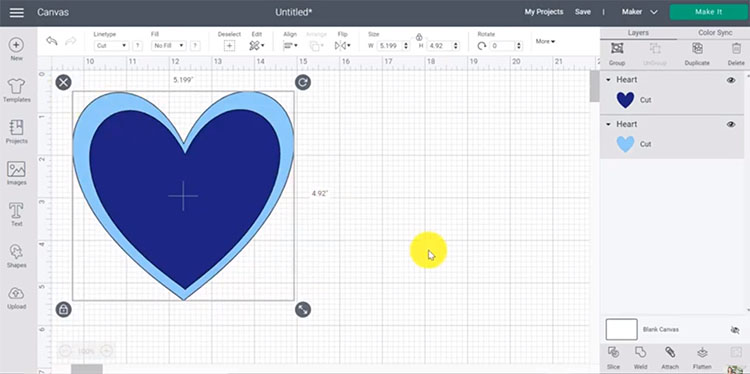
Task: Add Text to the canvas
Action: pyautogui.click(x=17, y=214)
